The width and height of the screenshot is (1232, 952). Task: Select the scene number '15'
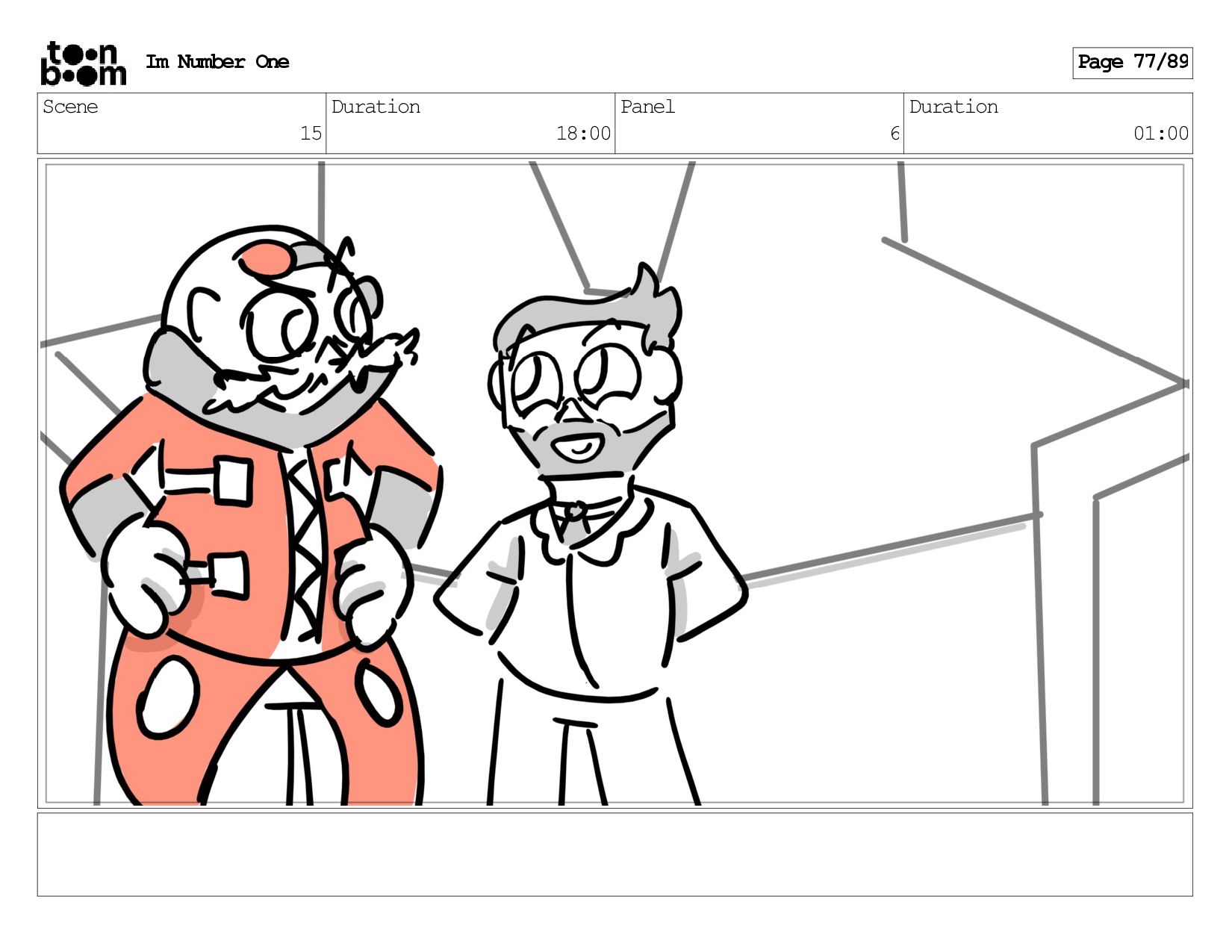pyautogui.click(x=311, y=134)
